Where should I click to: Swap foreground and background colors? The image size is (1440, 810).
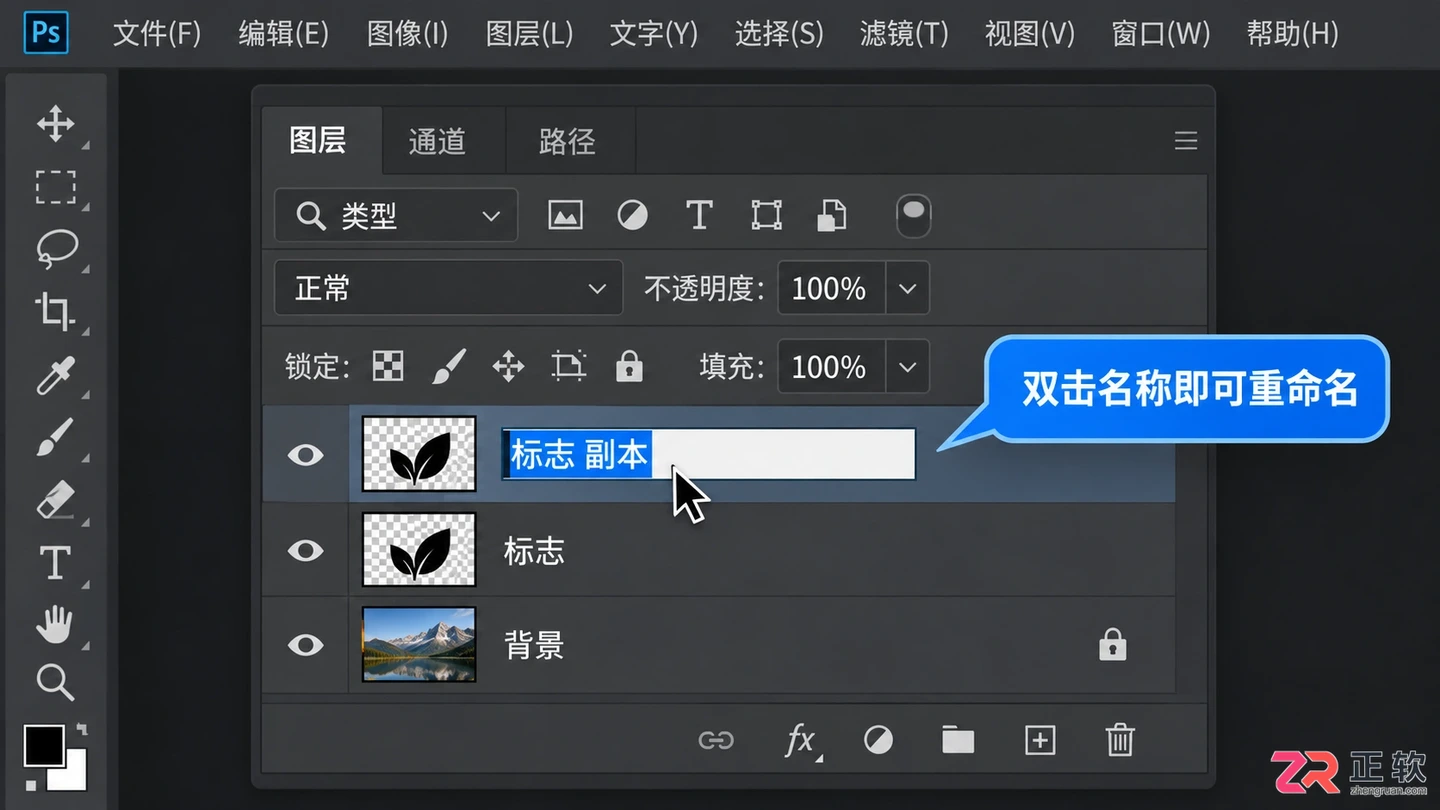pyautogui.click(x=82, y=730)
